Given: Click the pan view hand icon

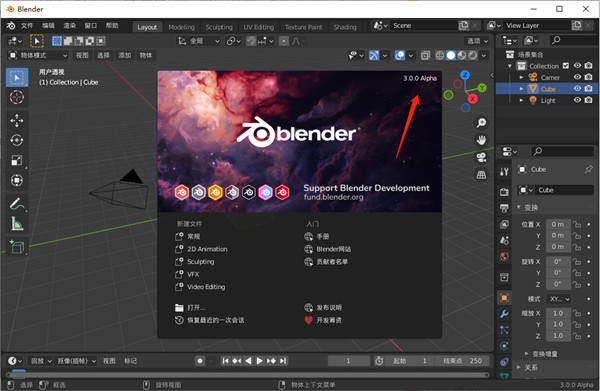Looking at the screenshot, I should click(x=481, y=140).
